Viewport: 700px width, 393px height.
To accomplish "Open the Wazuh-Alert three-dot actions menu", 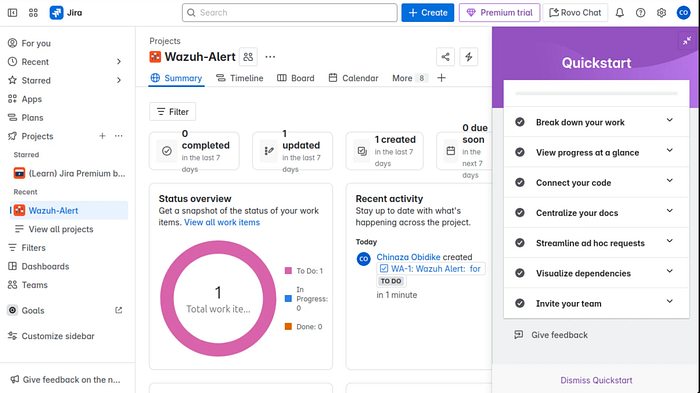I will [x=270, y=57].
